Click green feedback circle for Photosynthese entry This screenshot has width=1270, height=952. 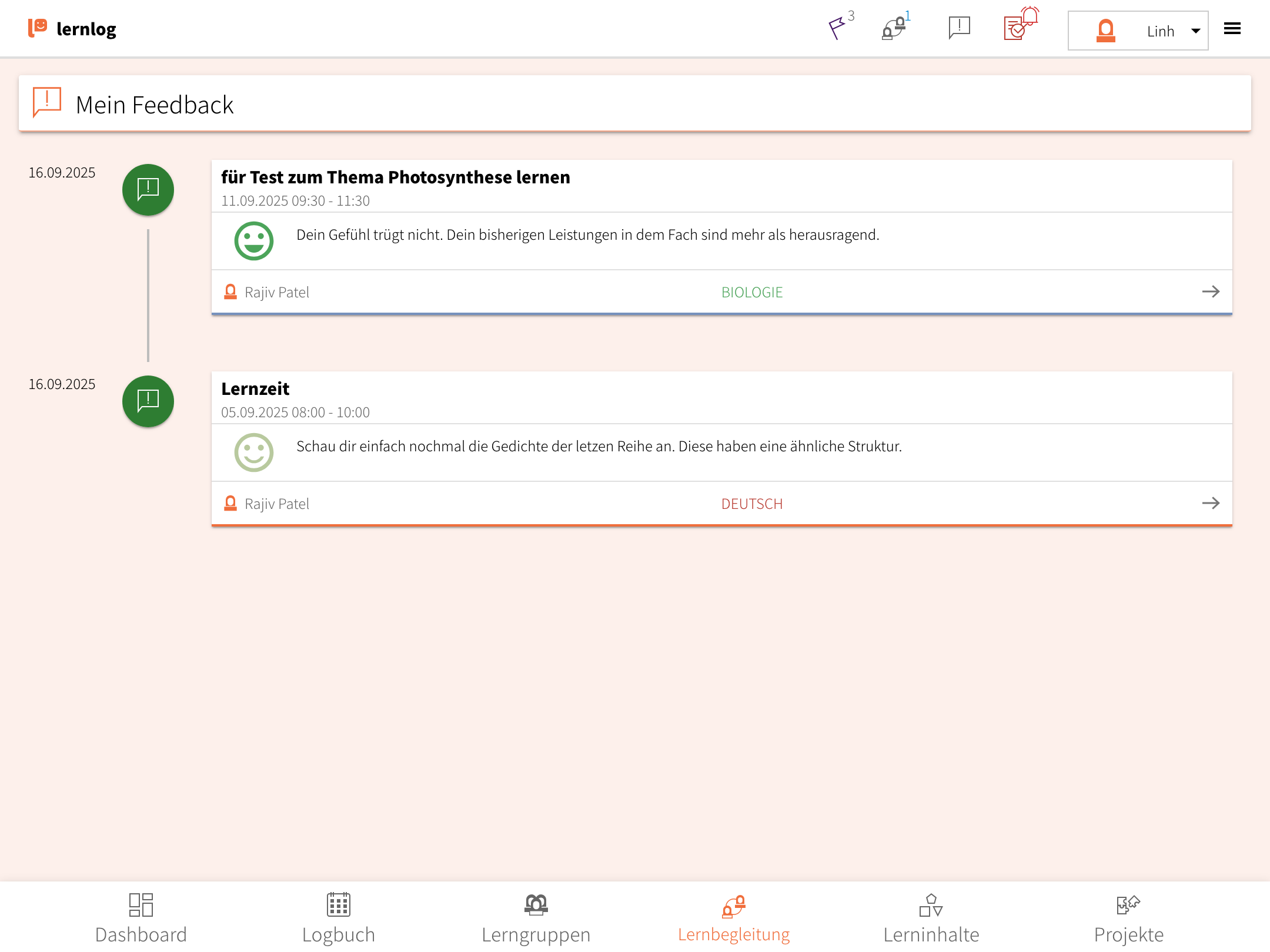(148, 190)
